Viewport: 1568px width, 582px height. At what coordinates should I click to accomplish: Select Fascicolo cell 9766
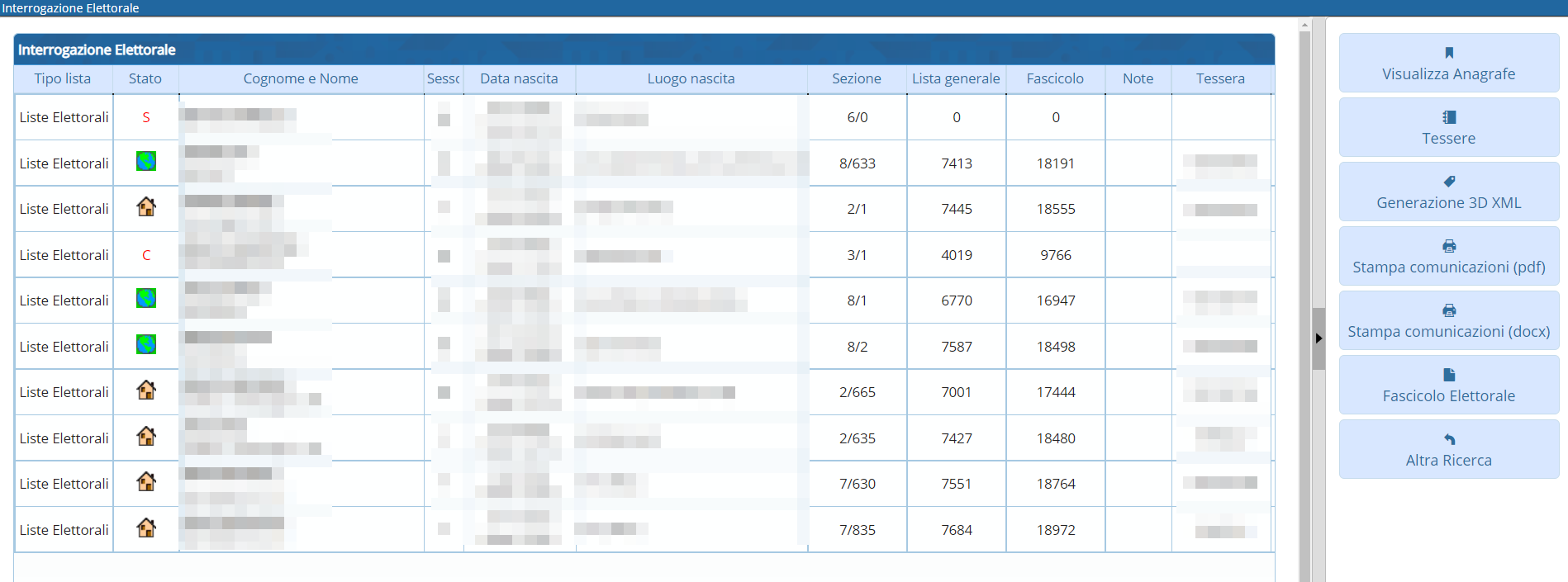pos(1056,255)
